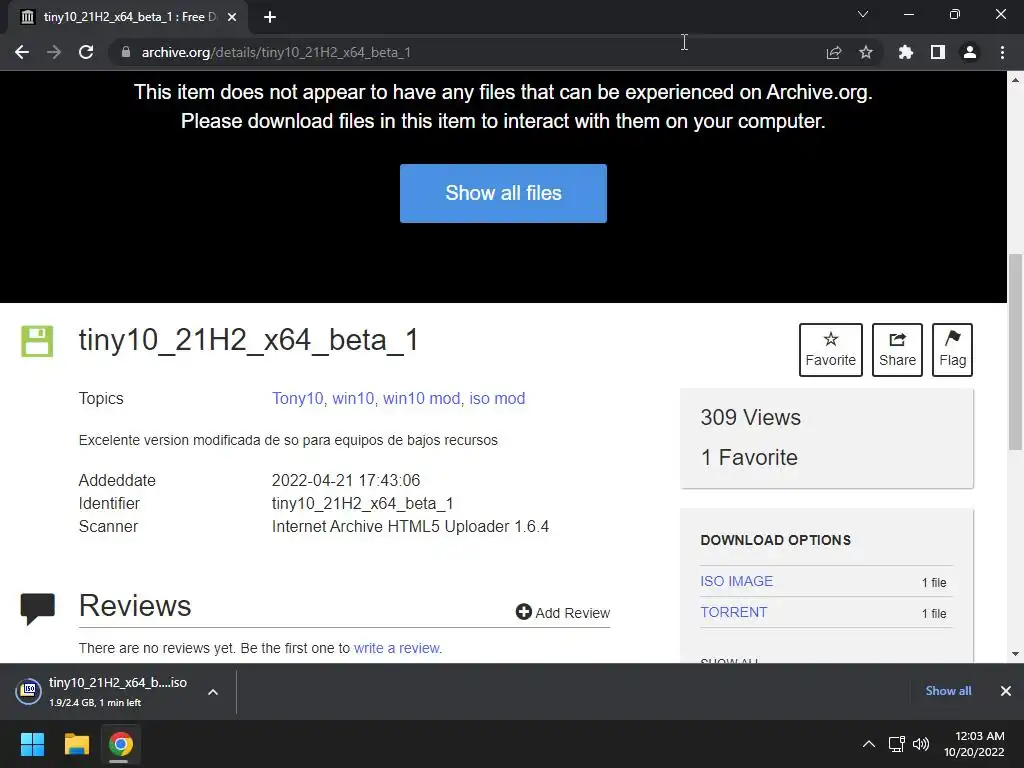
Task: Open the Chrome extensions puzzle menu
Action: click(906, 52)
